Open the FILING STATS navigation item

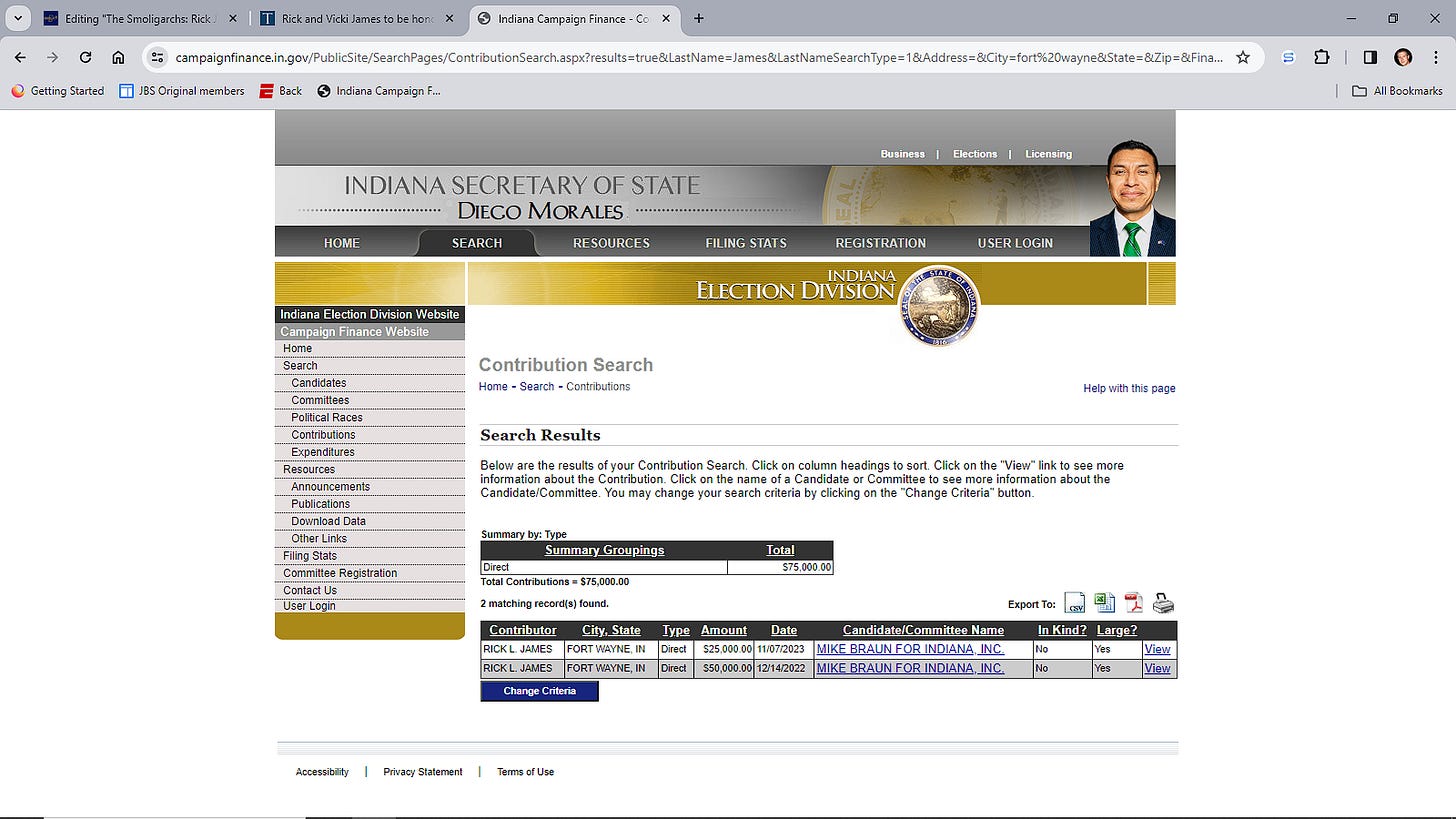(746, 243)
